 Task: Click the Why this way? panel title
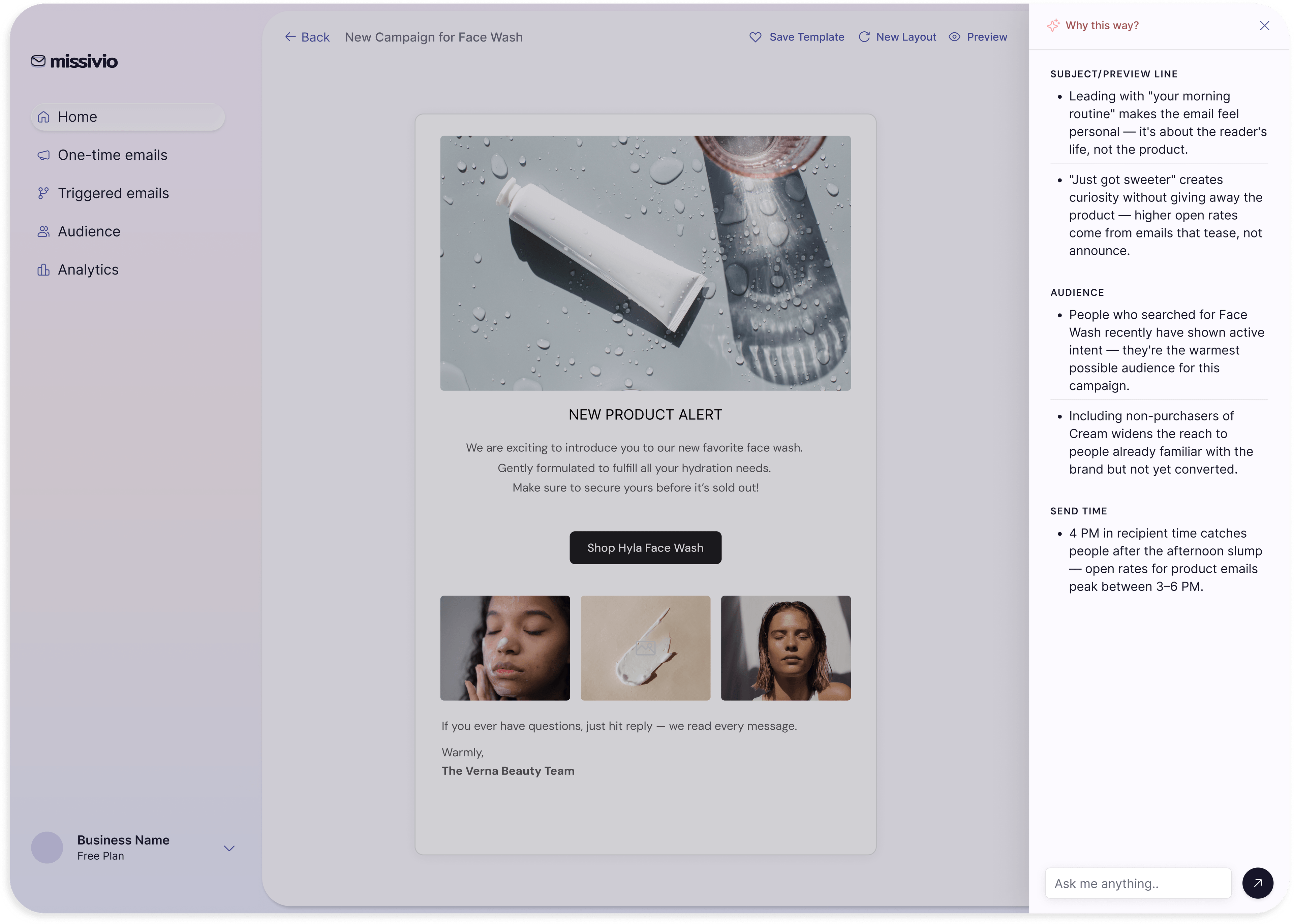(x=1102, y=26)
